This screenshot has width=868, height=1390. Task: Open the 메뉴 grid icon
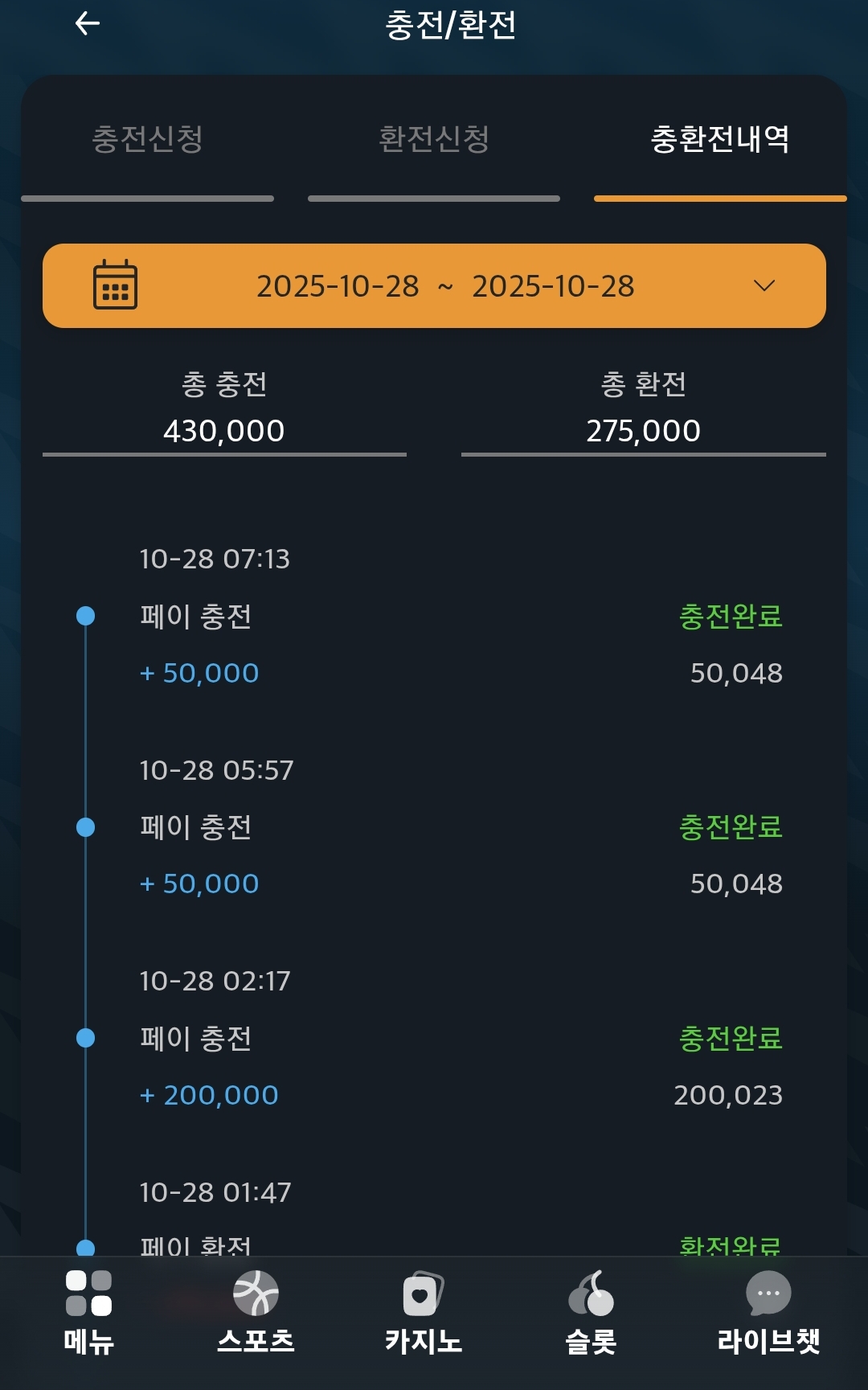(x=88, y=1293)
